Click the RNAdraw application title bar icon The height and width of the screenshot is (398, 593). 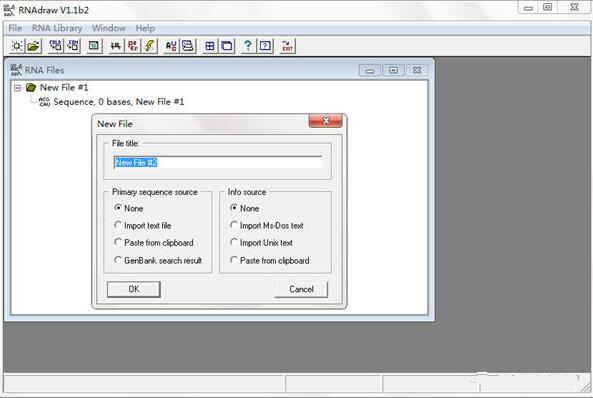9,10
